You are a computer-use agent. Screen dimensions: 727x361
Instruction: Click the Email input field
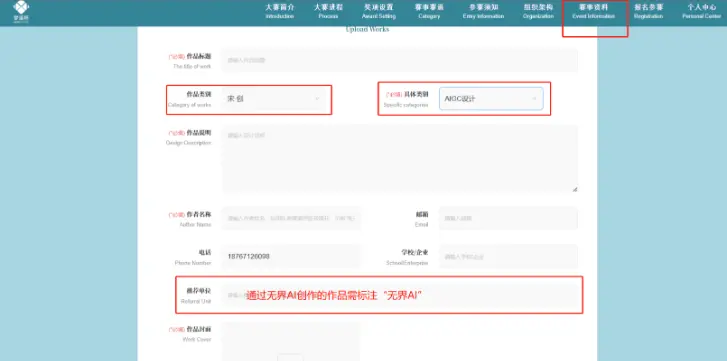pos(508,218)
